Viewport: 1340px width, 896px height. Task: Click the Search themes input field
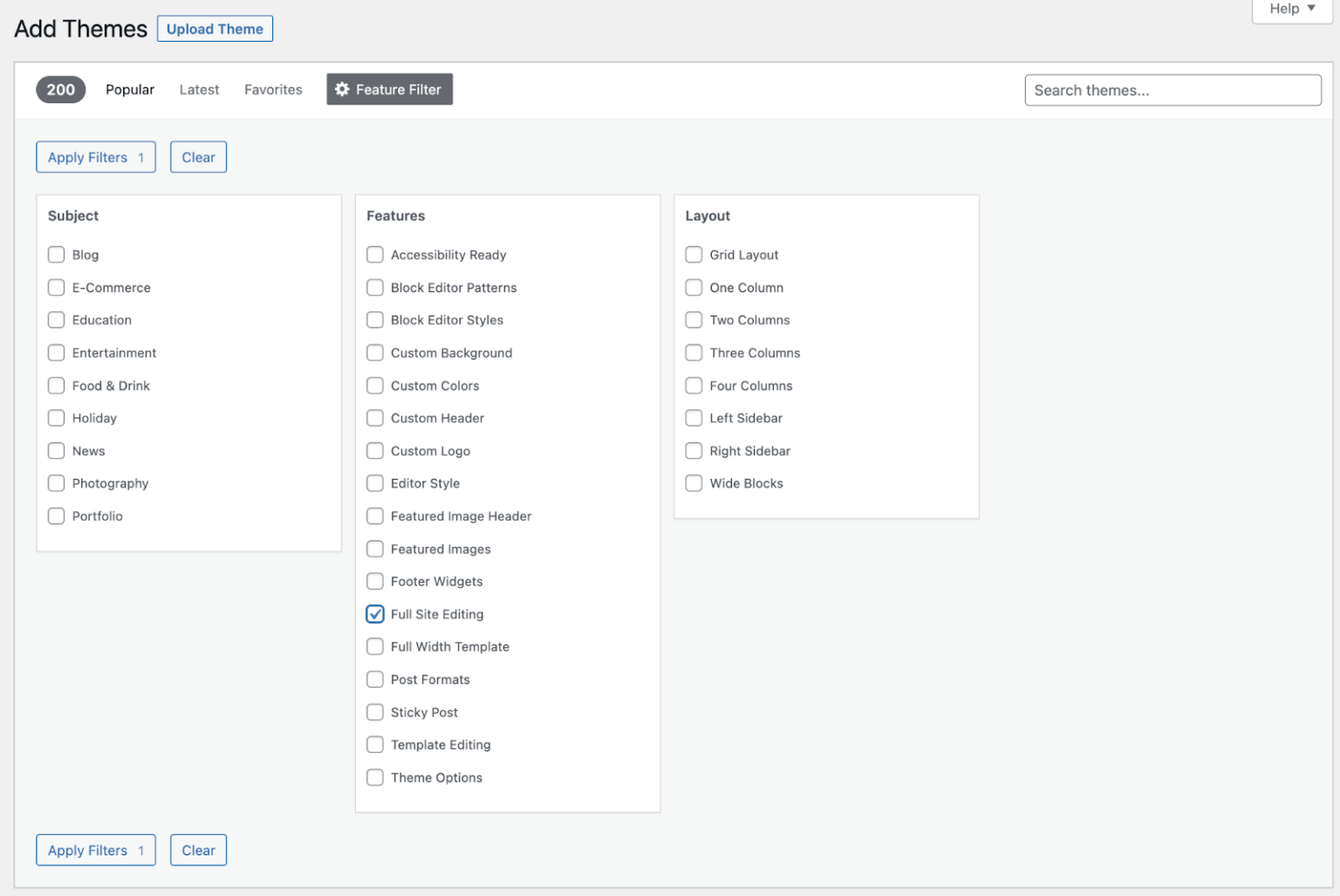(x=1172, y=90)
